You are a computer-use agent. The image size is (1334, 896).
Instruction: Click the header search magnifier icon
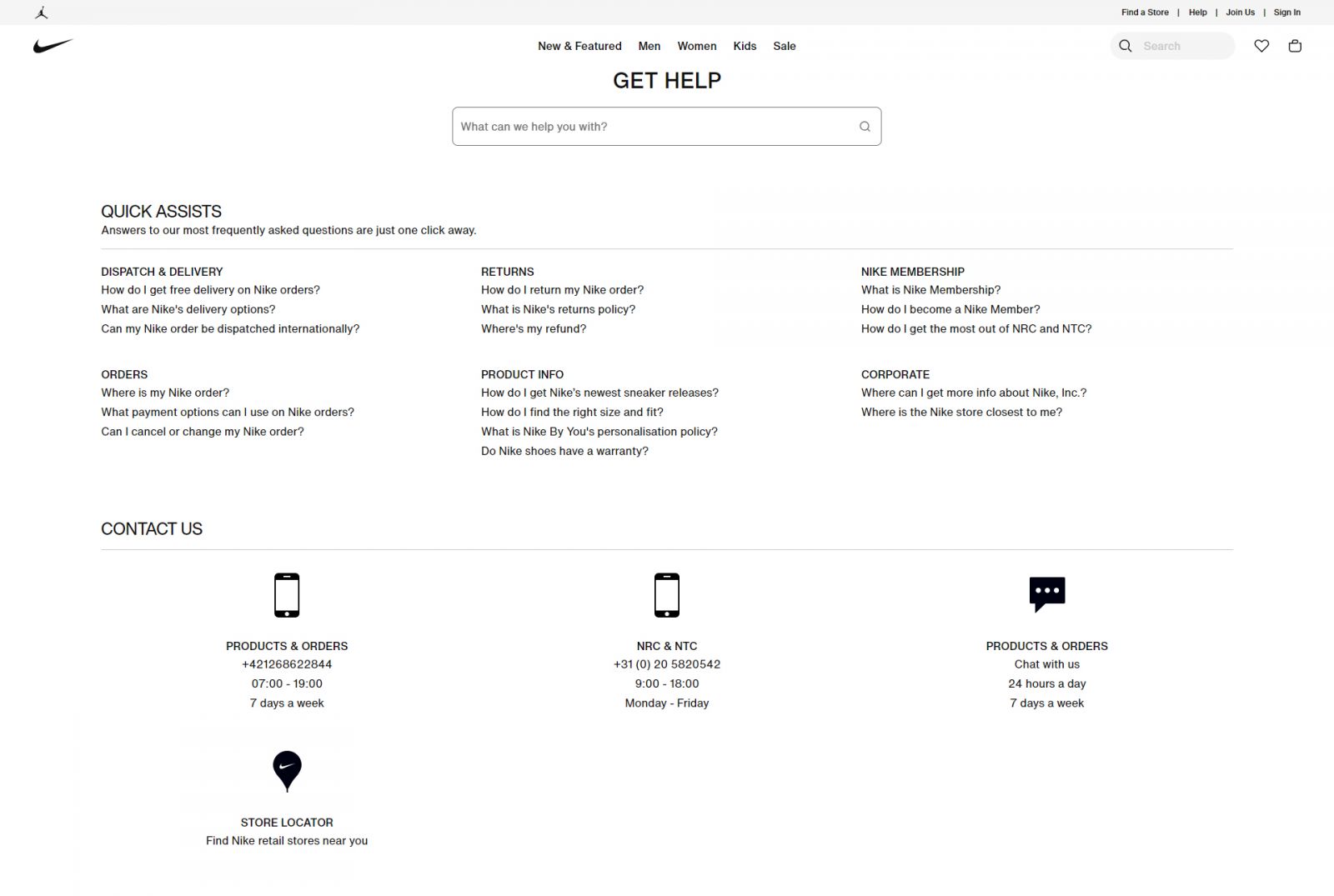point(1126,46)
